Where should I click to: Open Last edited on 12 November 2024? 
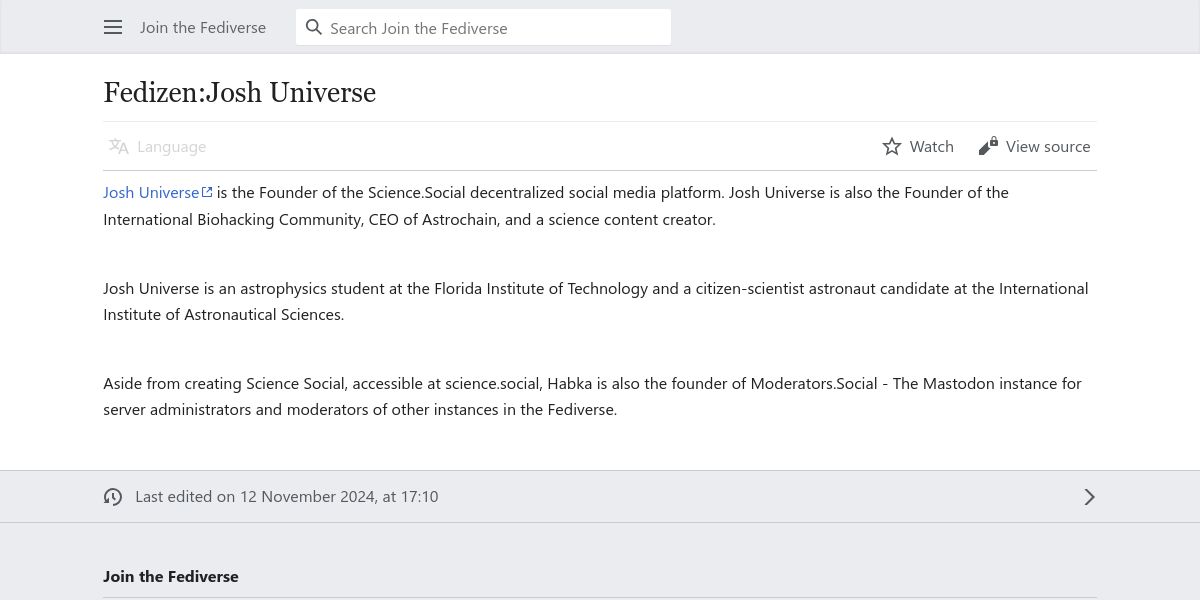point(286,497)
